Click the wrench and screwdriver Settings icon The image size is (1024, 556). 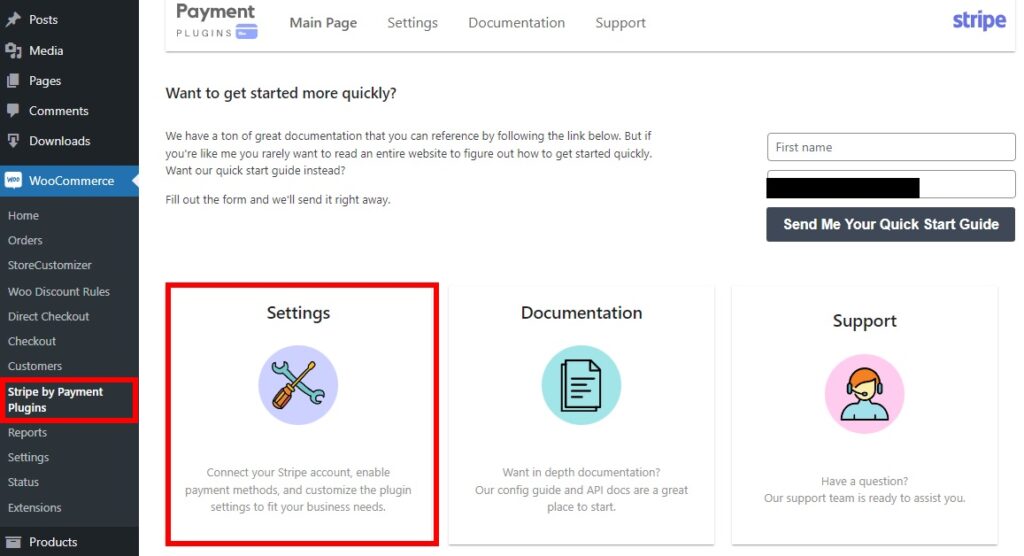[298, 385]
